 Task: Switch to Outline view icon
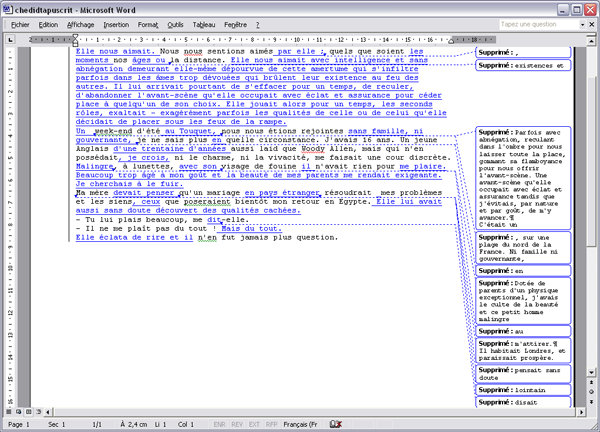point(38,412)
